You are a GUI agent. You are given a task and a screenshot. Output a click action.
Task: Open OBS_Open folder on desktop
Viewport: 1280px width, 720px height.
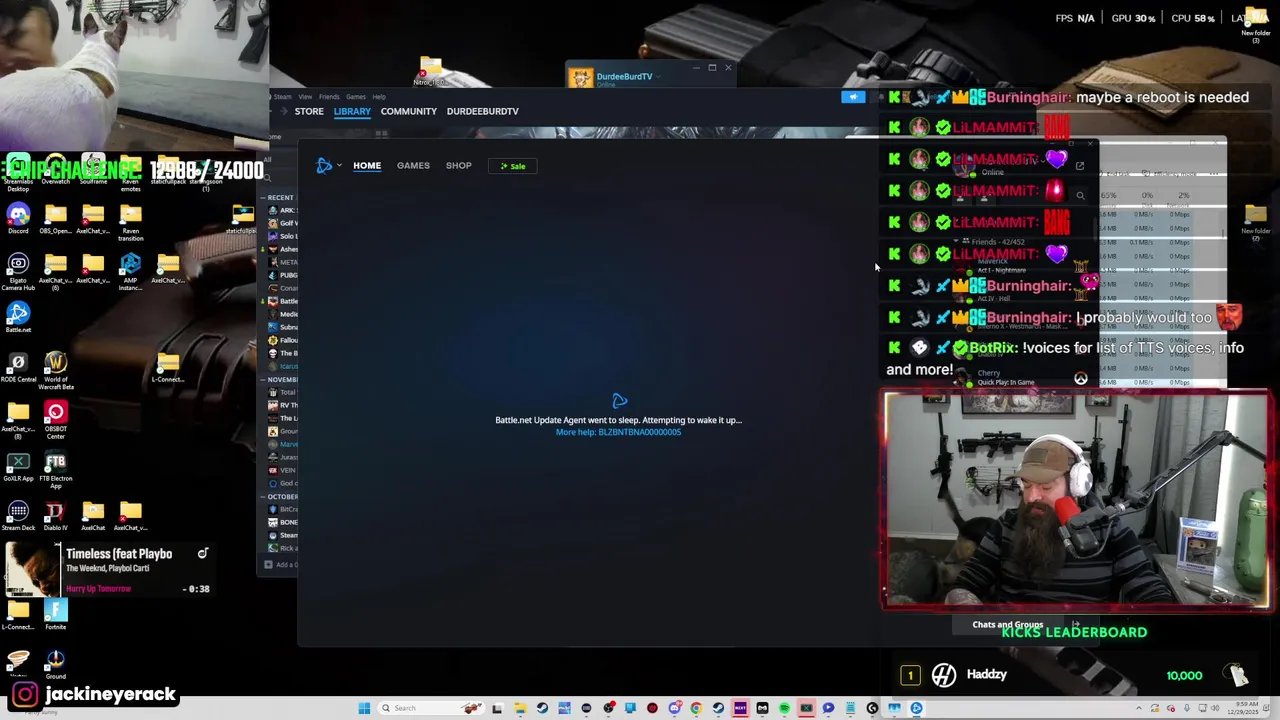click(55, 218)
